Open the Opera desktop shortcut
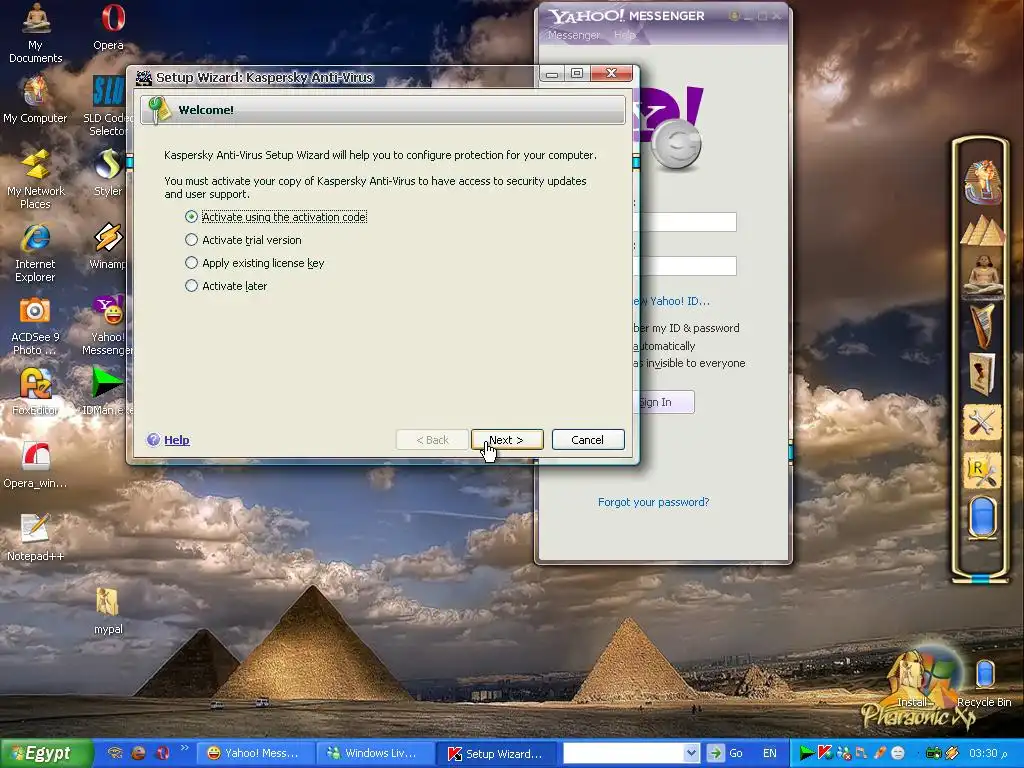The width and height of the screenshot is (1024, 768). pyautogui.click(x=108, y=28)
